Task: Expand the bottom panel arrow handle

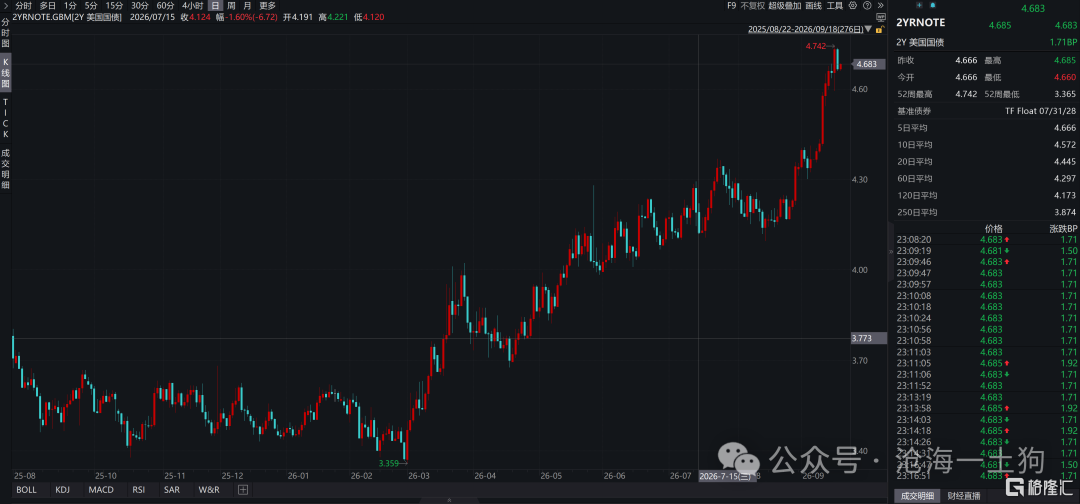Action: point(449,501)
